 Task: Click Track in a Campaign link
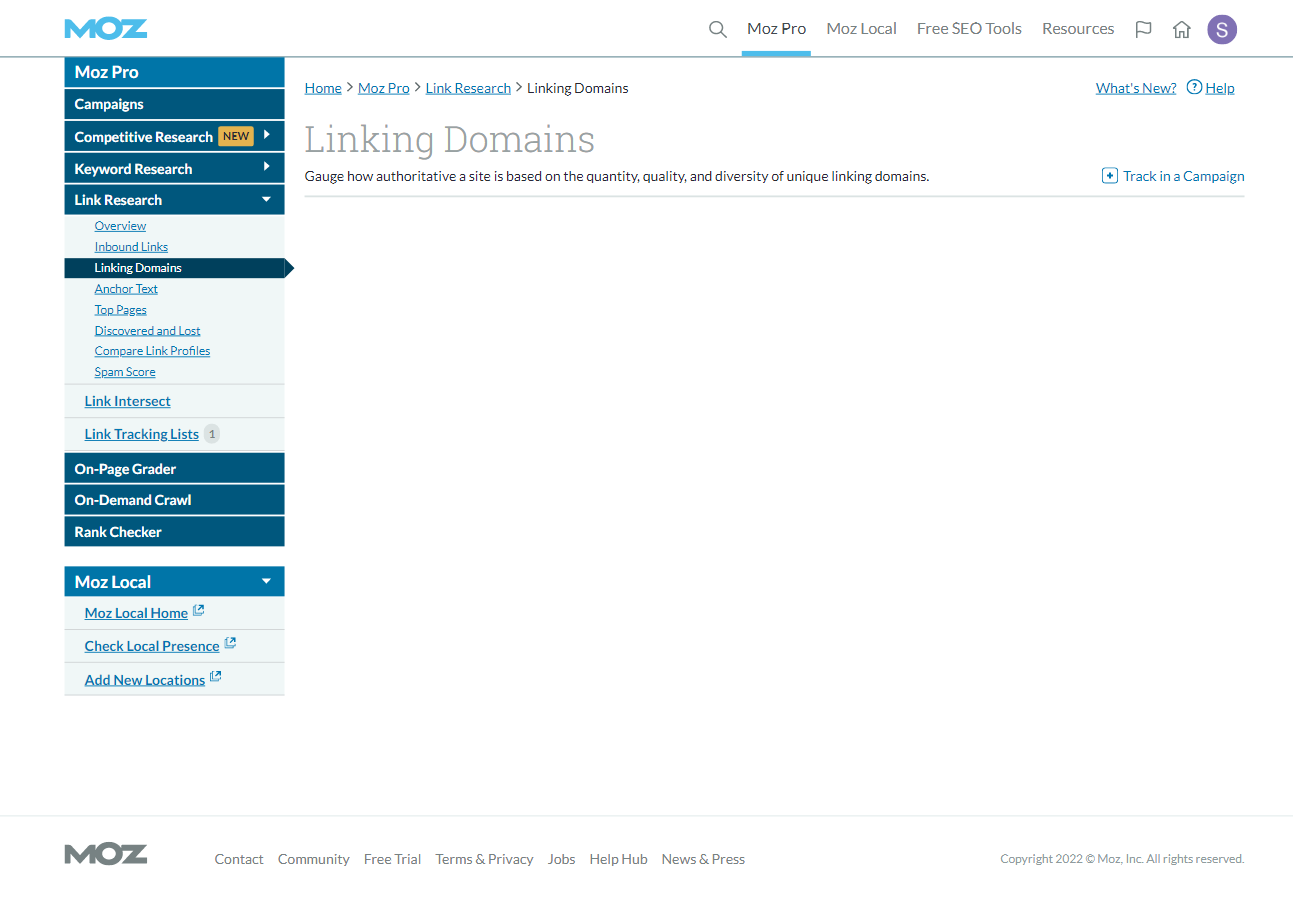[1184, 176]
